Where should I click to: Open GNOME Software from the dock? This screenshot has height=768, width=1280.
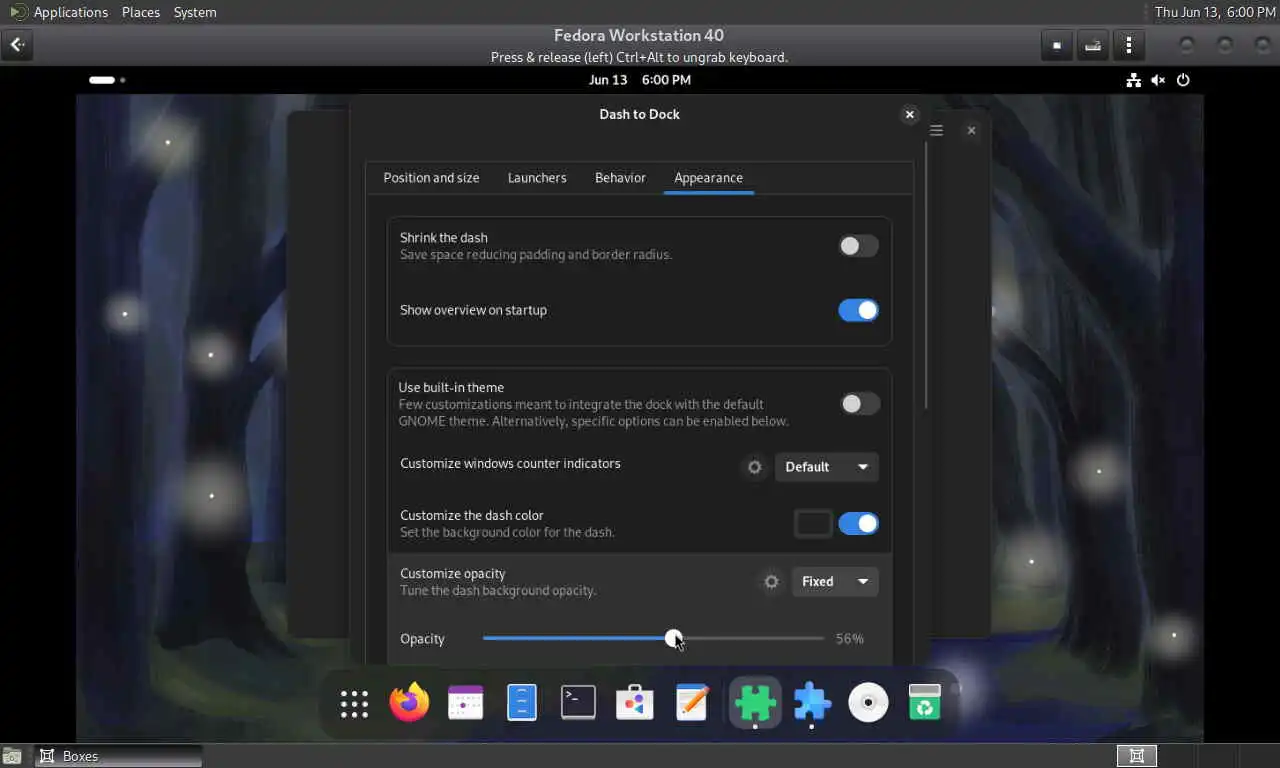coord(634,703)
